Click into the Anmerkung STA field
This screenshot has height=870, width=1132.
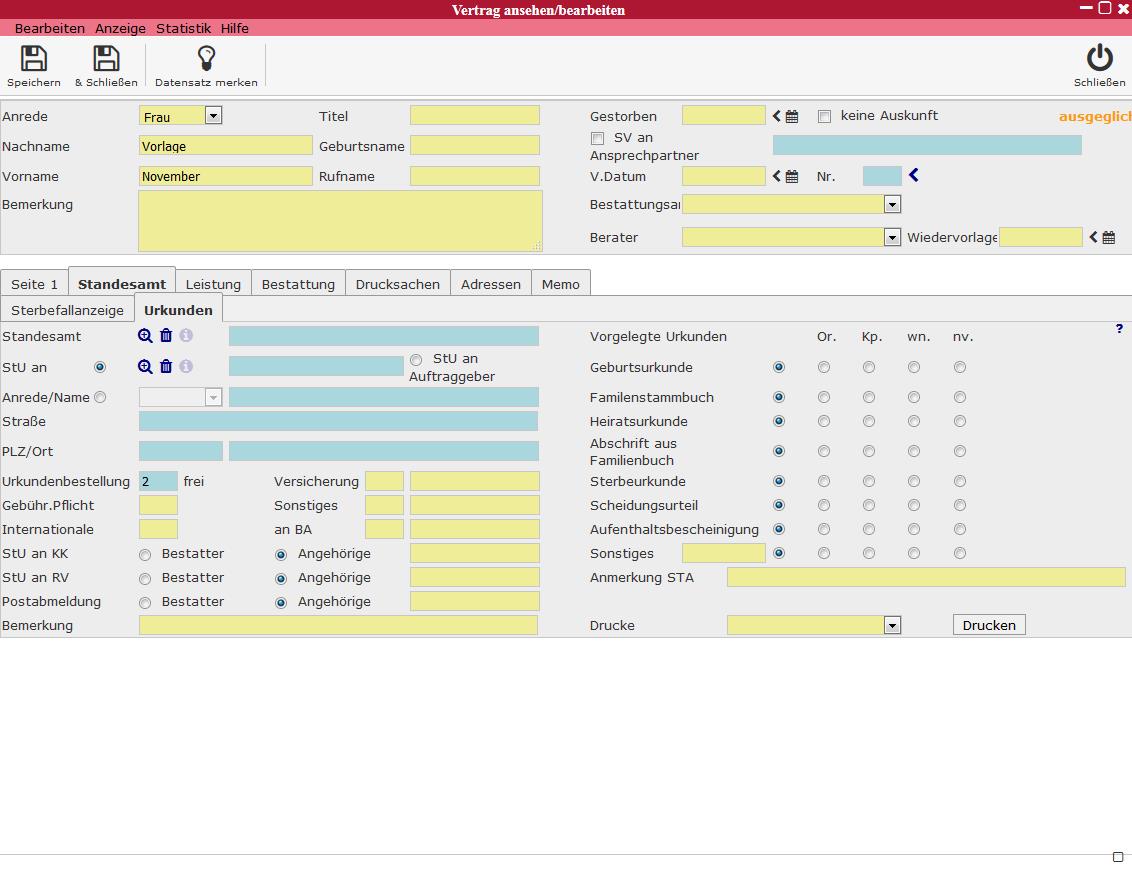(925, 577)
